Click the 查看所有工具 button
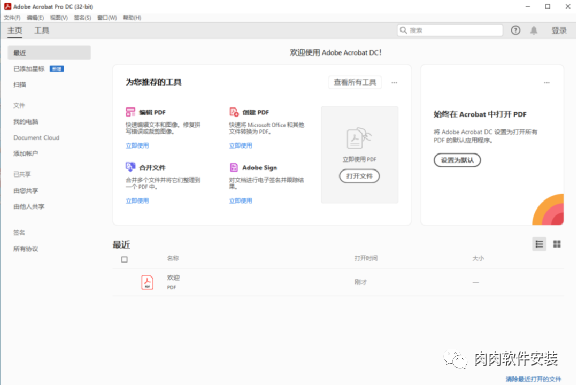 (x=354, y=82)
